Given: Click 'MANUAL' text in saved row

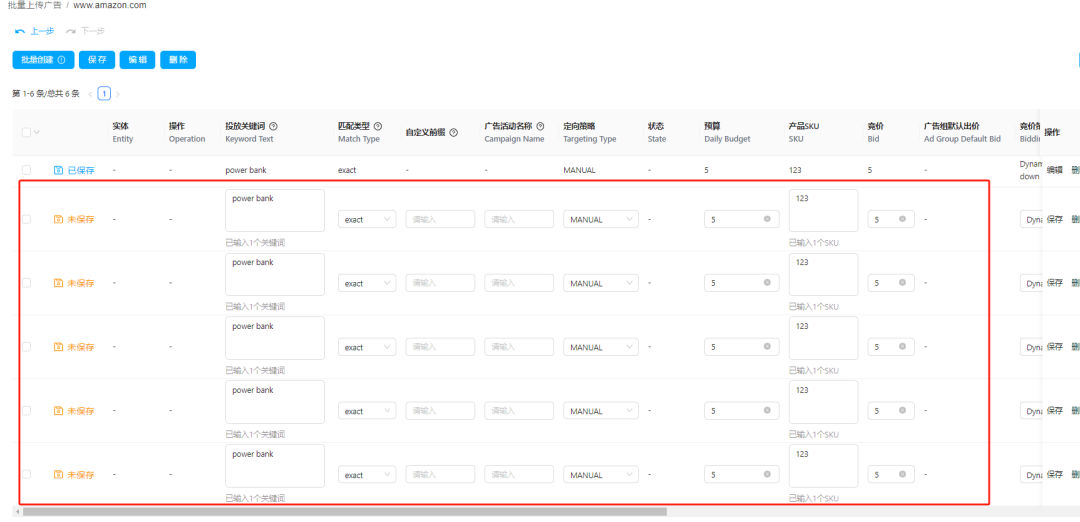Looking at the screenshot, I should [579, 170].
